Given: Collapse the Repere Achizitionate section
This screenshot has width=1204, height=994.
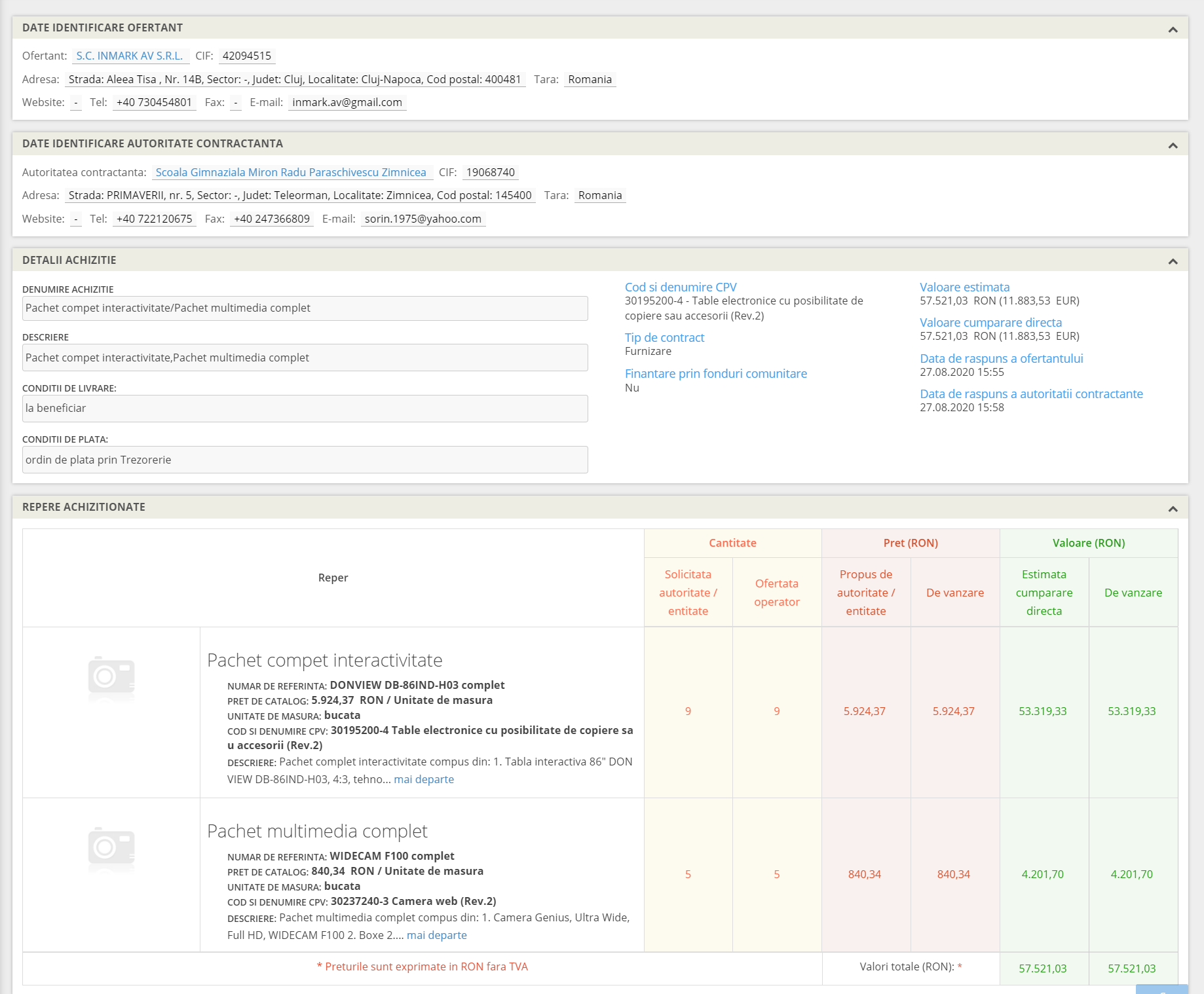Looking at the screenshot, I should coord(1173,509).
